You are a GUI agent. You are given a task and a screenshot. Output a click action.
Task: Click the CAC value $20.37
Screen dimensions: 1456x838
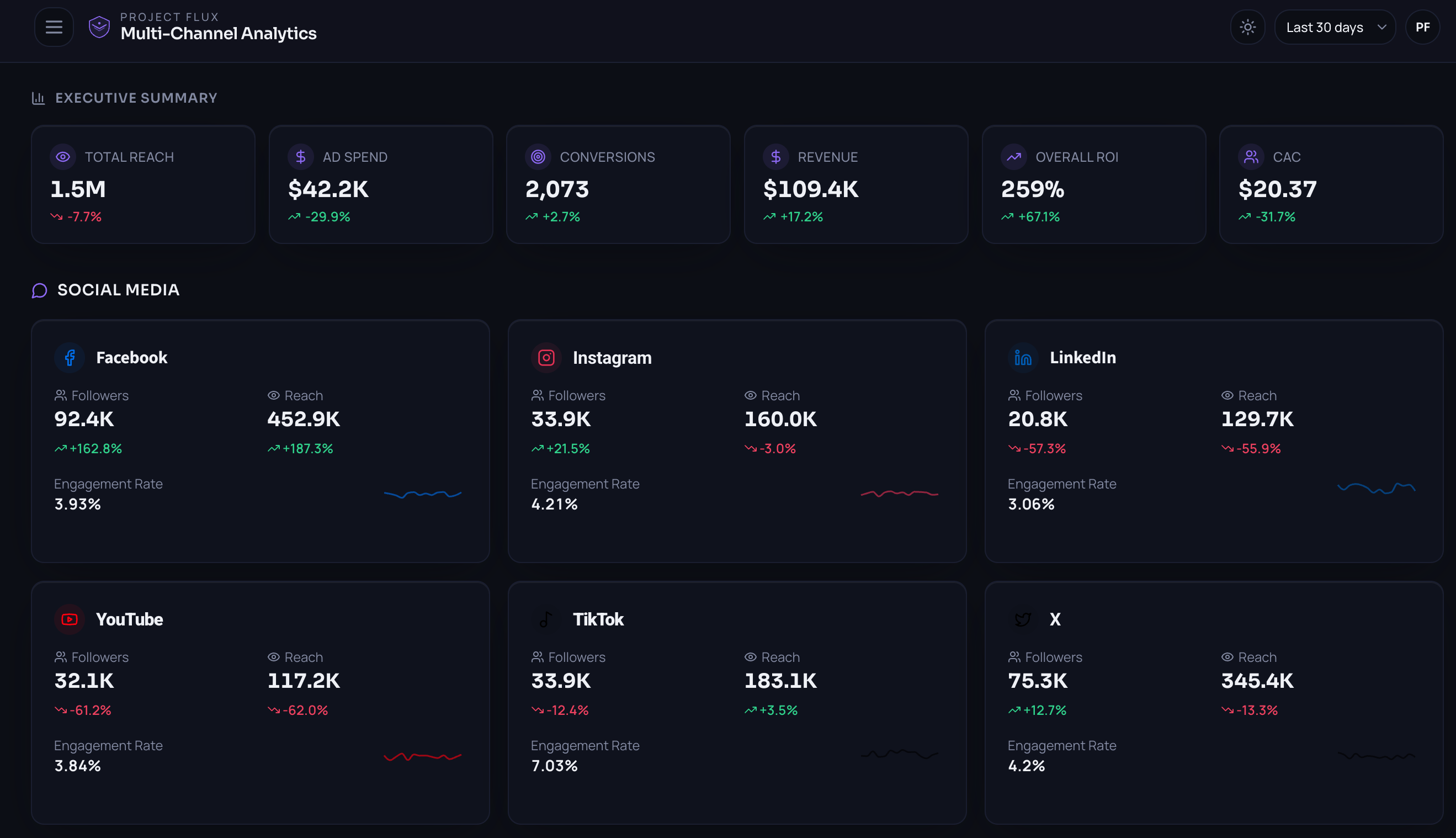[1277, 189]
